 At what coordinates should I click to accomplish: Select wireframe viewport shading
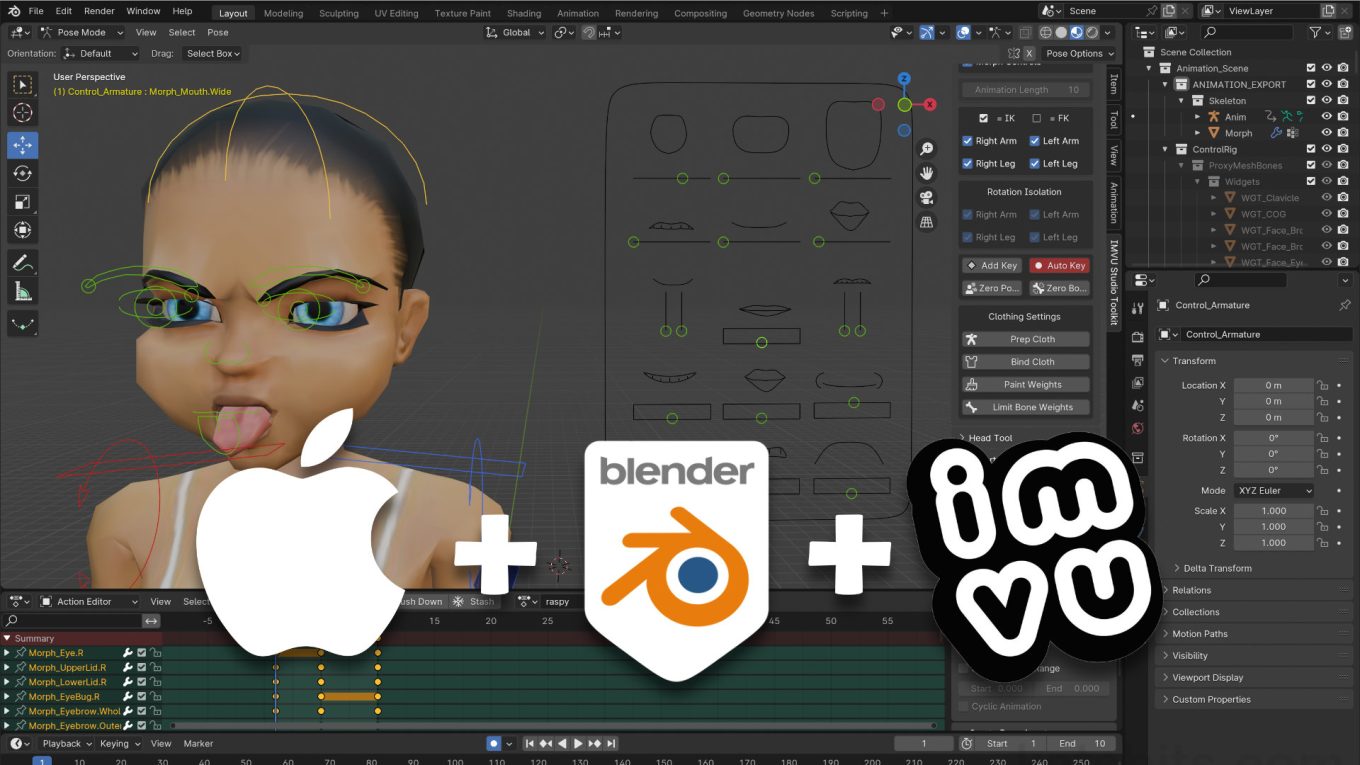click(1046, 32)
